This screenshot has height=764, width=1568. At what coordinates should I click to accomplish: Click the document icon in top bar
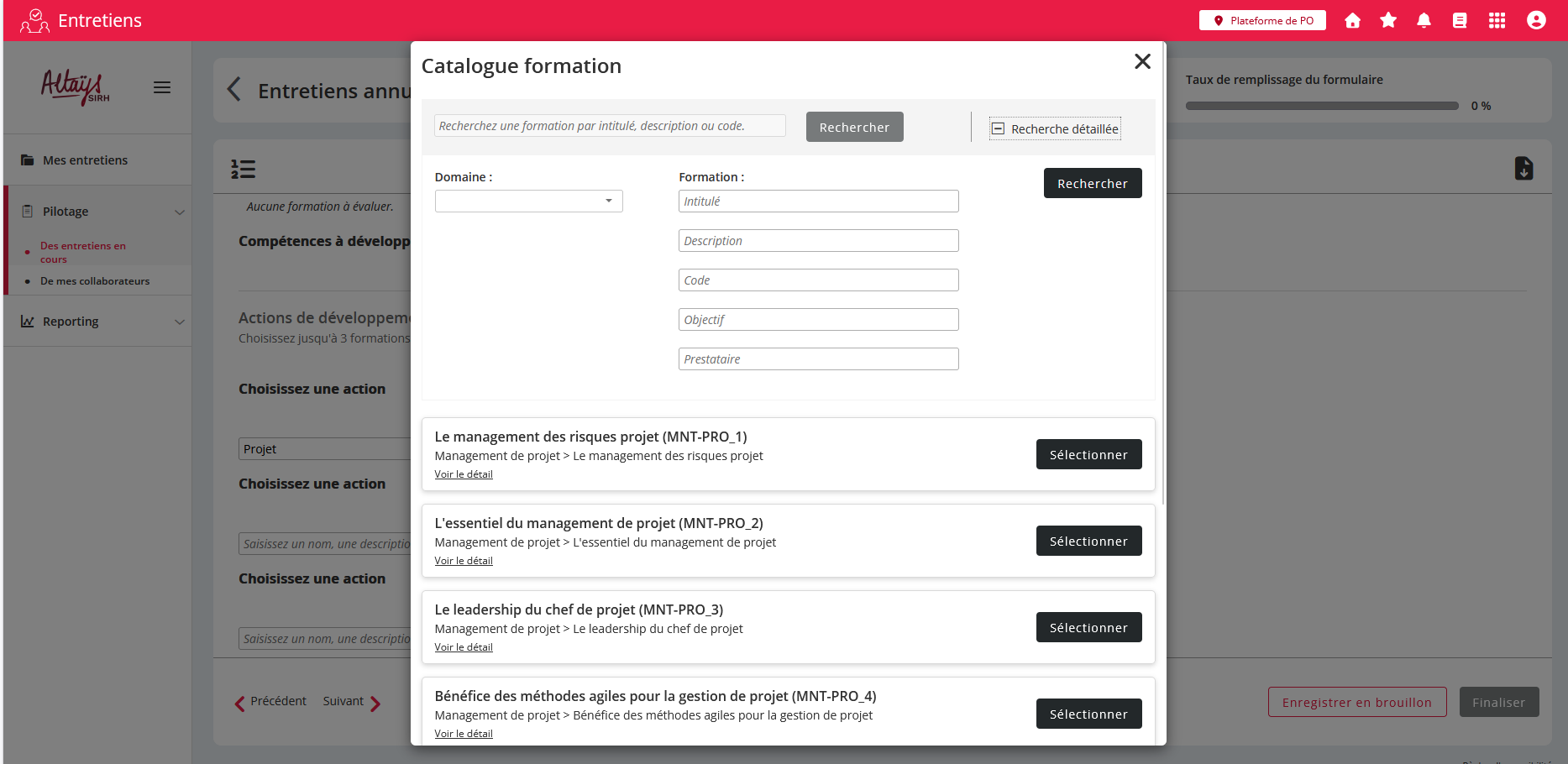coord(1460,21)
